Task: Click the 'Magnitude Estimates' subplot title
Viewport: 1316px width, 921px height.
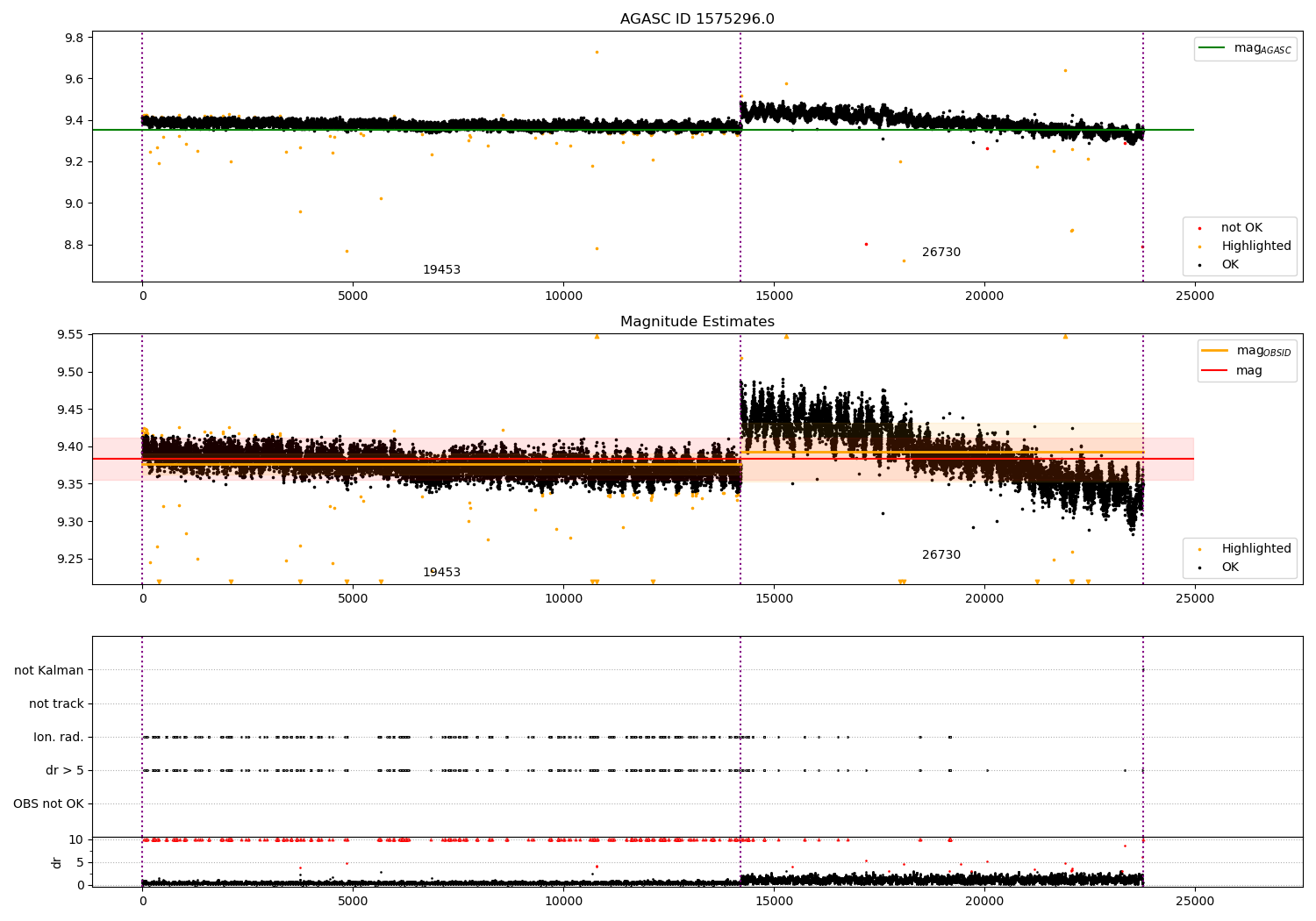Action: 697,322
